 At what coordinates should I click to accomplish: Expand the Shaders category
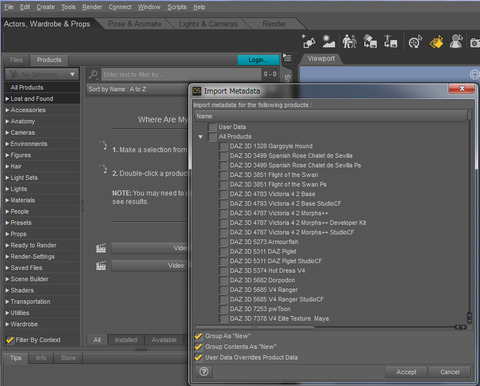click(x=7, y=290)
